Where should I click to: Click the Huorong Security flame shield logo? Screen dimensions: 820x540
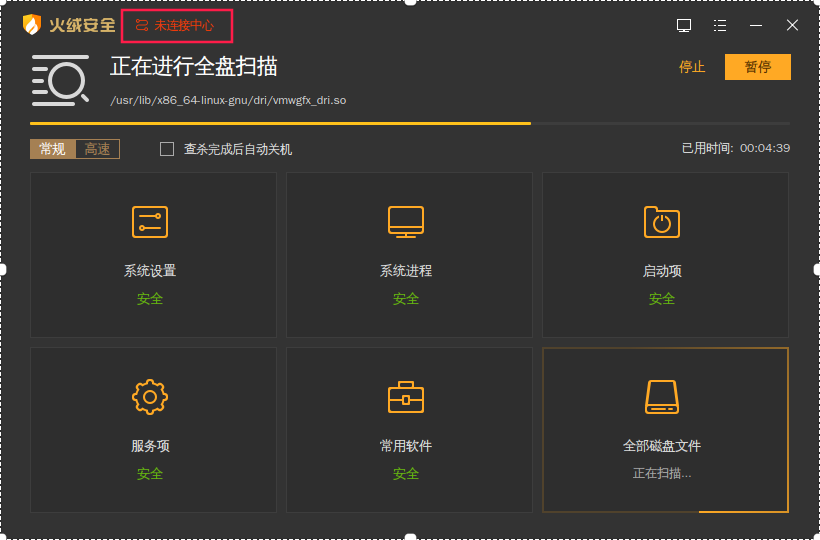pos(32,25)
